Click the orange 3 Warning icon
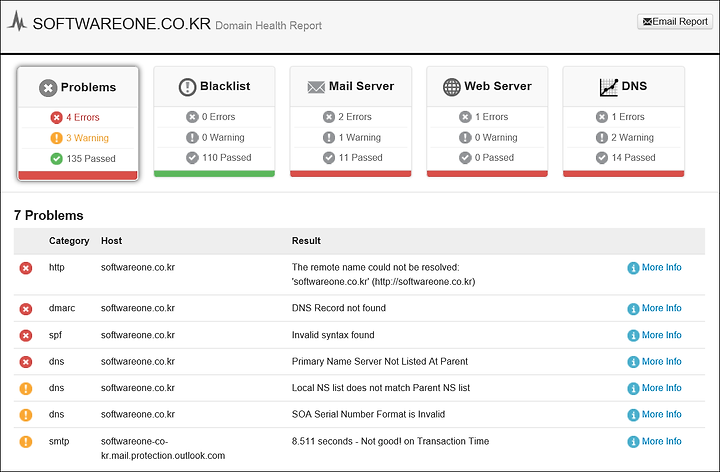Viewport: 720px width, 472px height. [56, 138]
